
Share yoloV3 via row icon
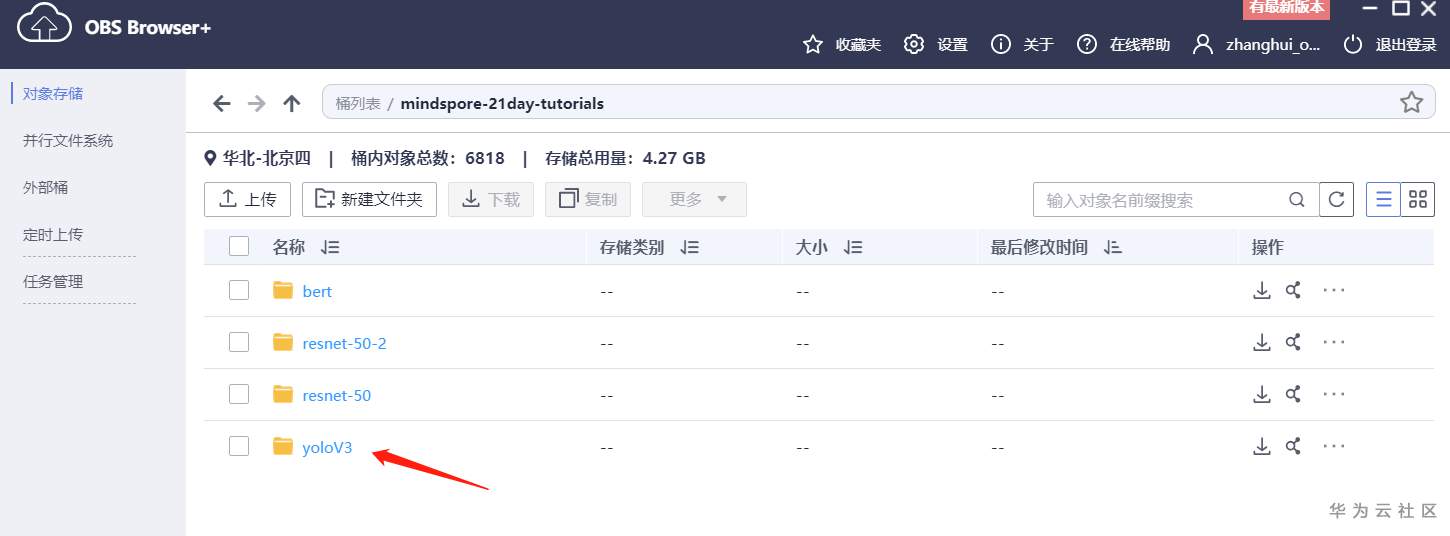pos(1293,446)
